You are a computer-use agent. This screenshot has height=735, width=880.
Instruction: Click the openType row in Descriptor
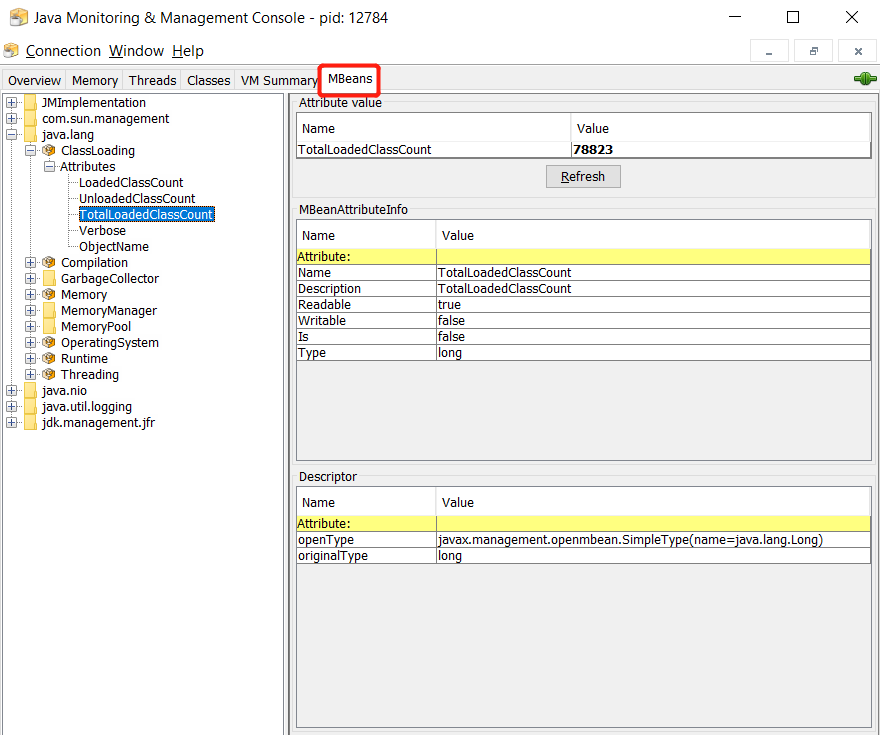584,540
